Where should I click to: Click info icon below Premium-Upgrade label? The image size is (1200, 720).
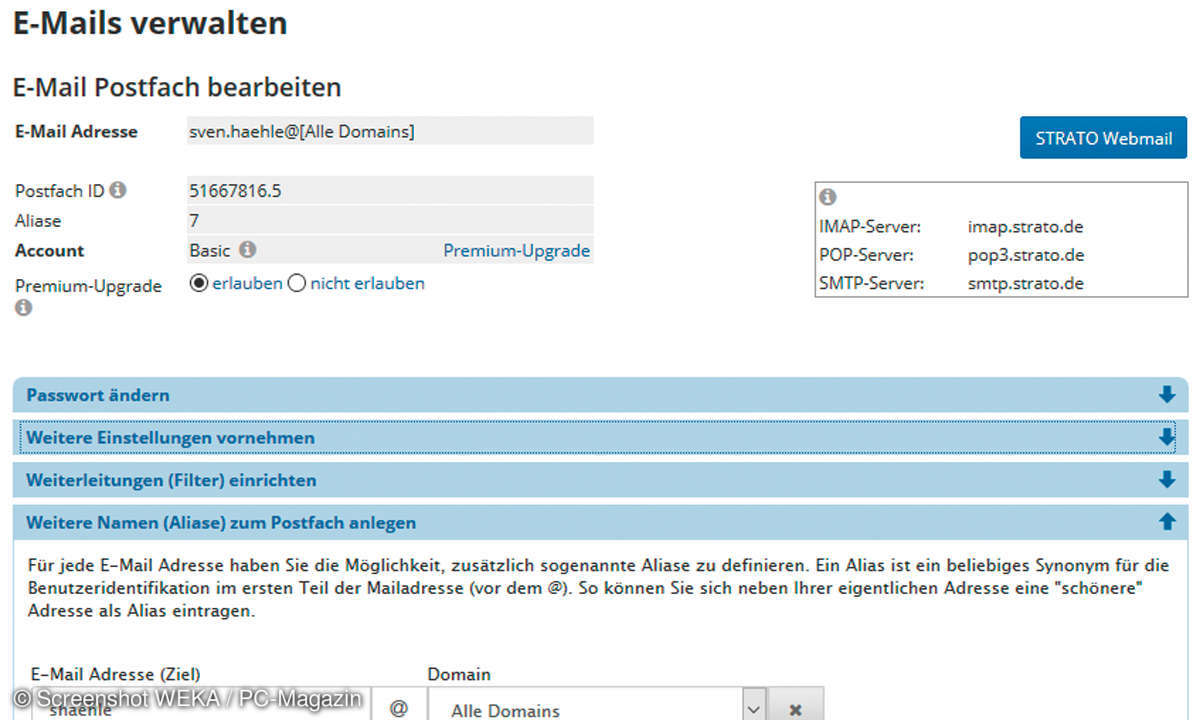(x=23, y=307)
